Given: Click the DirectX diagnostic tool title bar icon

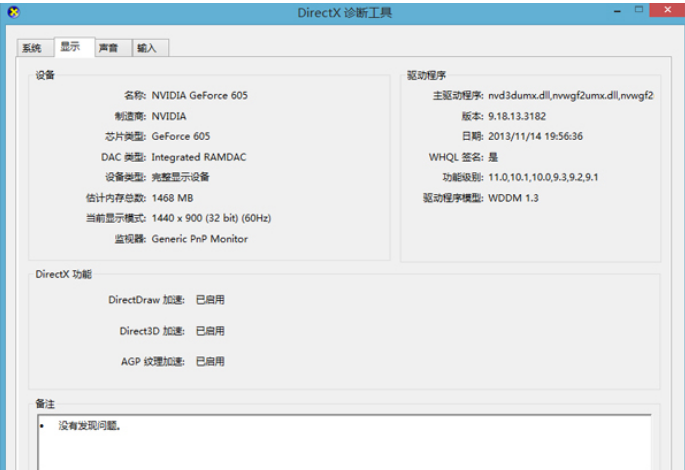Looking at the screenshot, I should click(14, 12).
